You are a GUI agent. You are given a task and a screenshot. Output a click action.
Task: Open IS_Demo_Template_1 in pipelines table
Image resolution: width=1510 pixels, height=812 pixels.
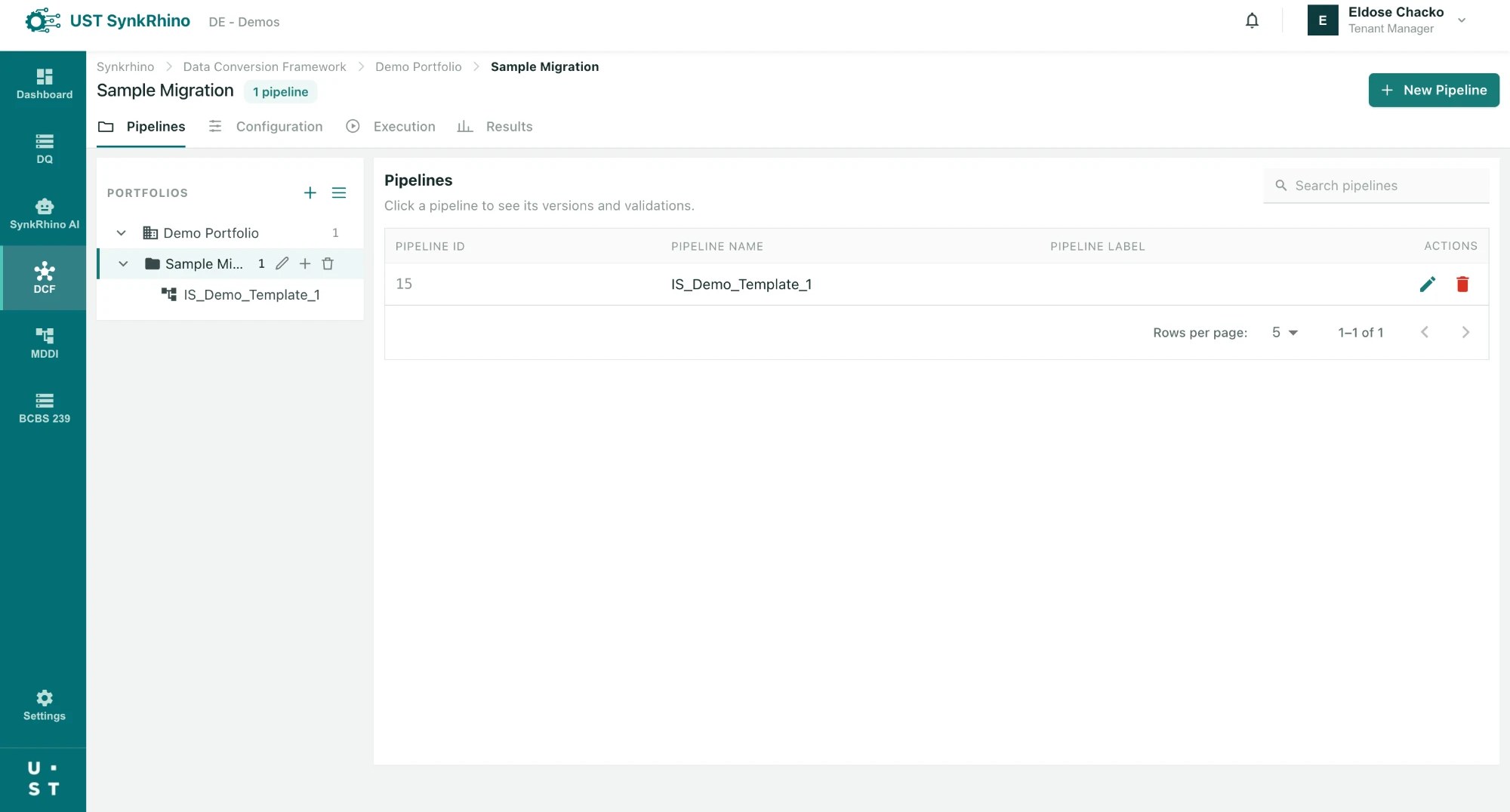(x=741, y=285)
